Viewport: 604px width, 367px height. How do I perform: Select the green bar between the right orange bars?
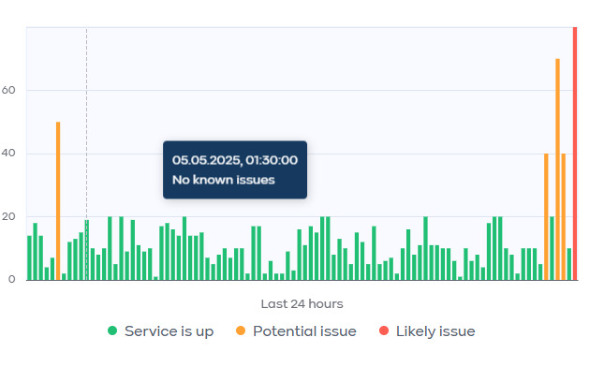coord(552,248)
